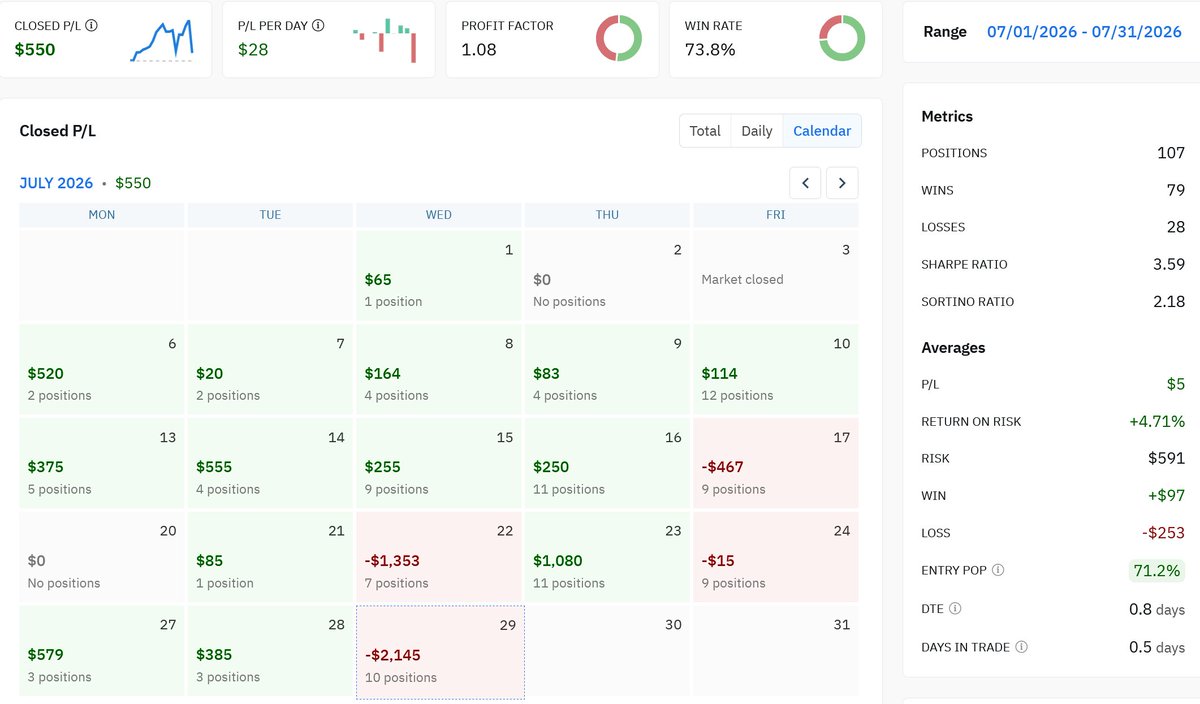
Task: Open July 22 loss cell -$1,353
Action: click(x=438, y=557)
